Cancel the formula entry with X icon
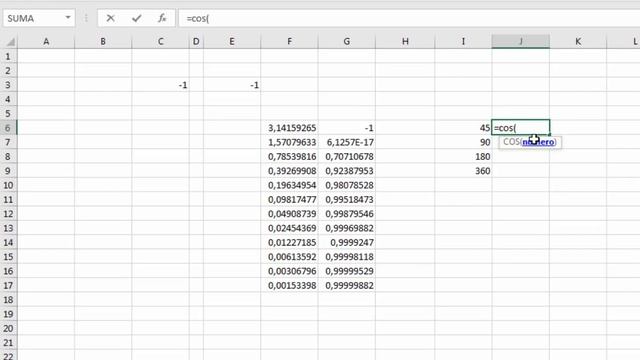Screen dimensions: 640x360 110,18
